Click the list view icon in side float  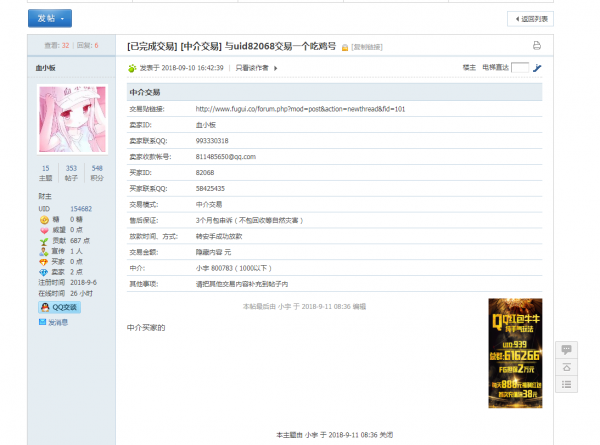pyautogui.click(x=566, y=385)
